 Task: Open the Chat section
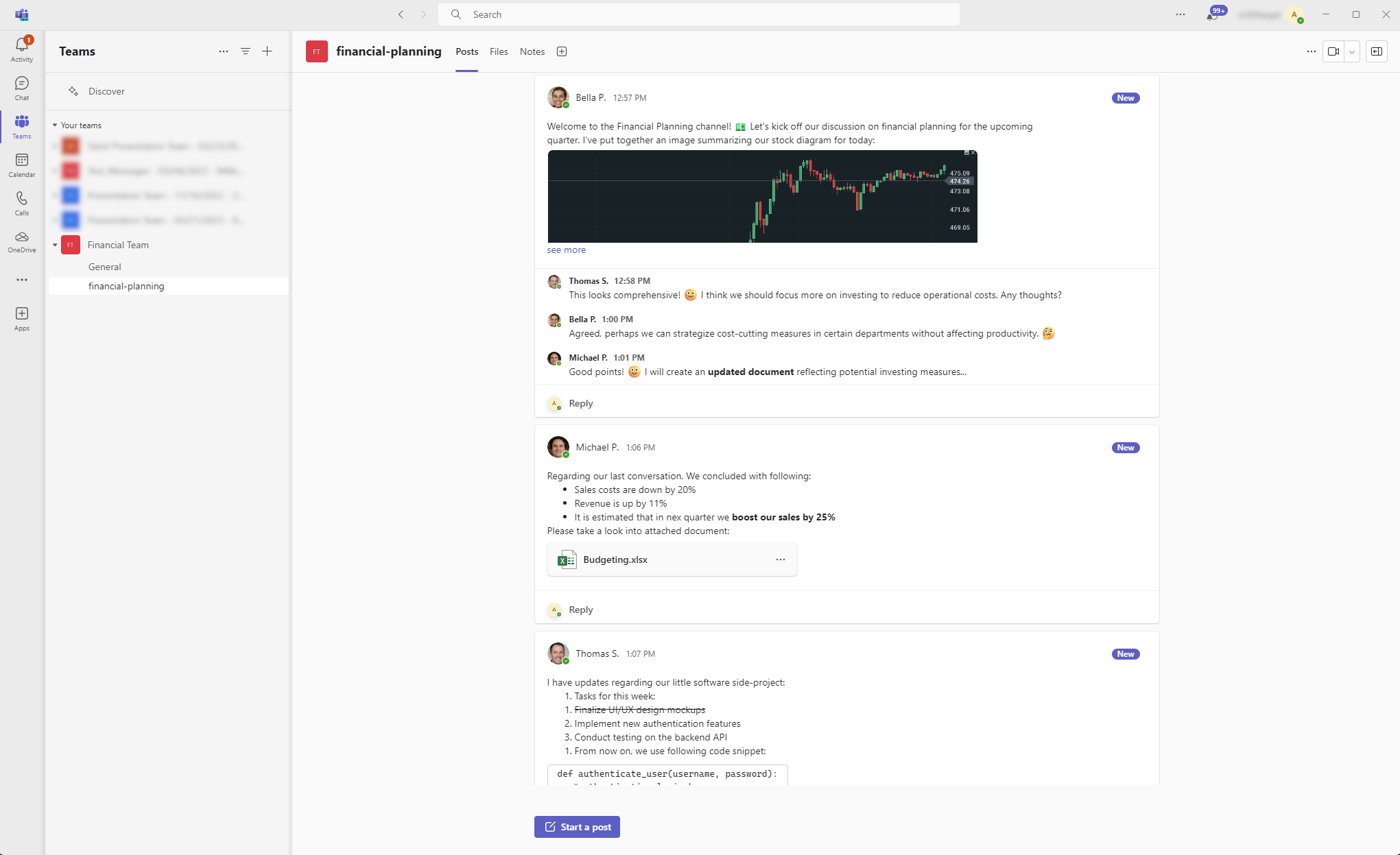tap(22, 88)
